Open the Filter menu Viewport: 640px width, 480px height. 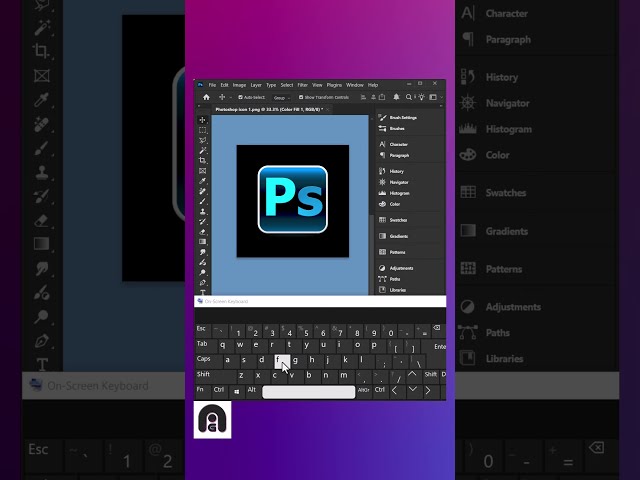pos(302,85)
